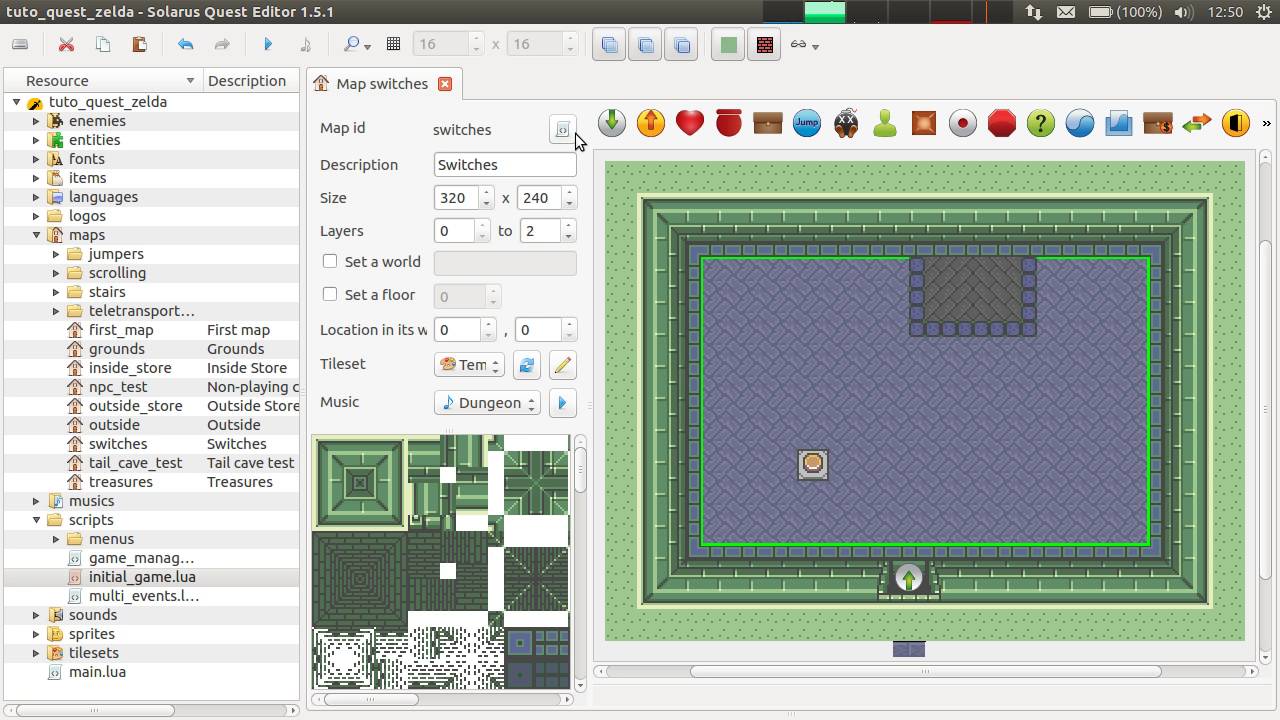This screenshot has width=1280, height=720.
Task: Close the Map switches tab
Action: pos(445,84)
